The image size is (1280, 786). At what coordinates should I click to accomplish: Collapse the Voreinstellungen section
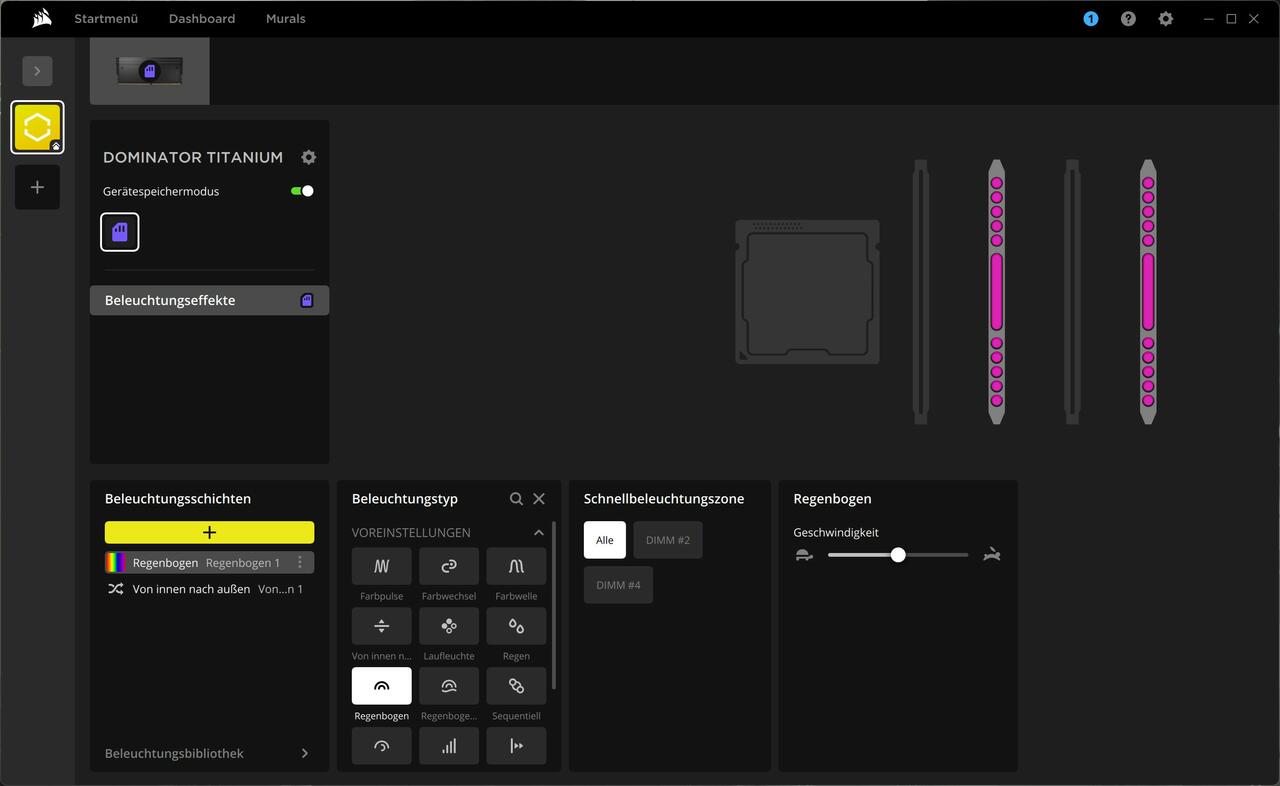click(x=539, y=533)
